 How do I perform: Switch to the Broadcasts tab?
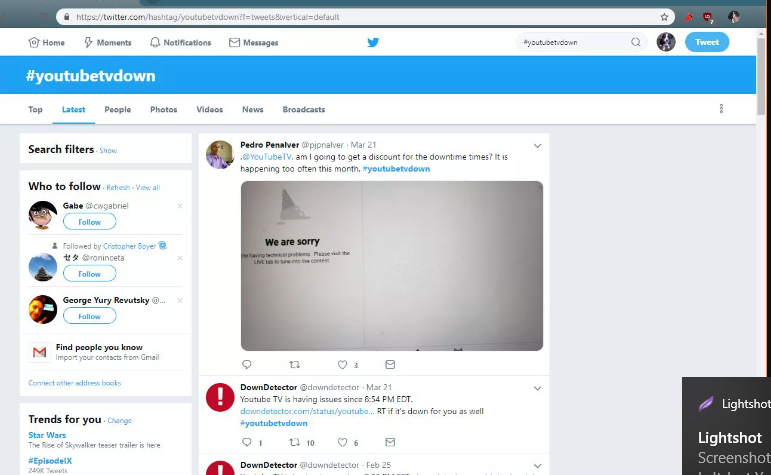coord(303,109)
